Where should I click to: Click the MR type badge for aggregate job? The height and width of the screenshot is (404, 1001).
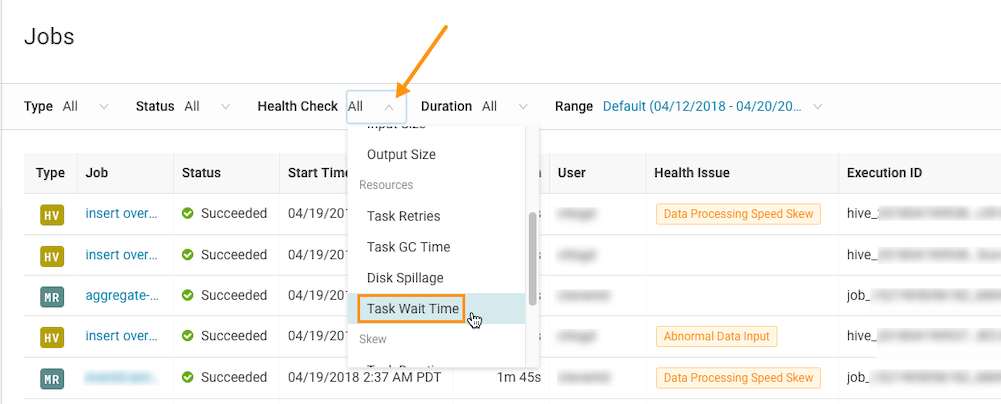pos(51,296)
